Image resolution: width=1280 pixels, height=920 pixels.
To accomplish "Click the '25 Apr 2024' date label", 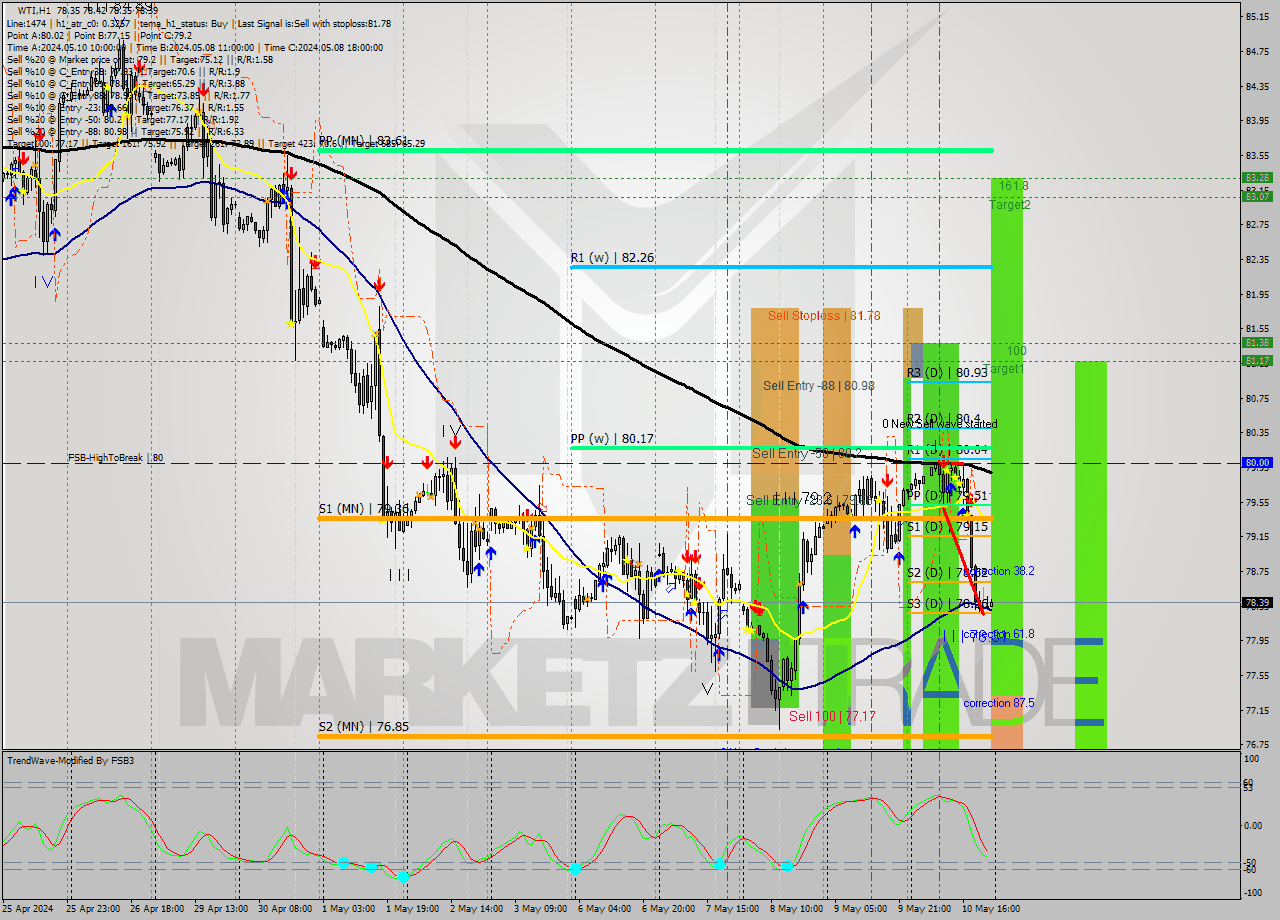I will coord(26,909).
